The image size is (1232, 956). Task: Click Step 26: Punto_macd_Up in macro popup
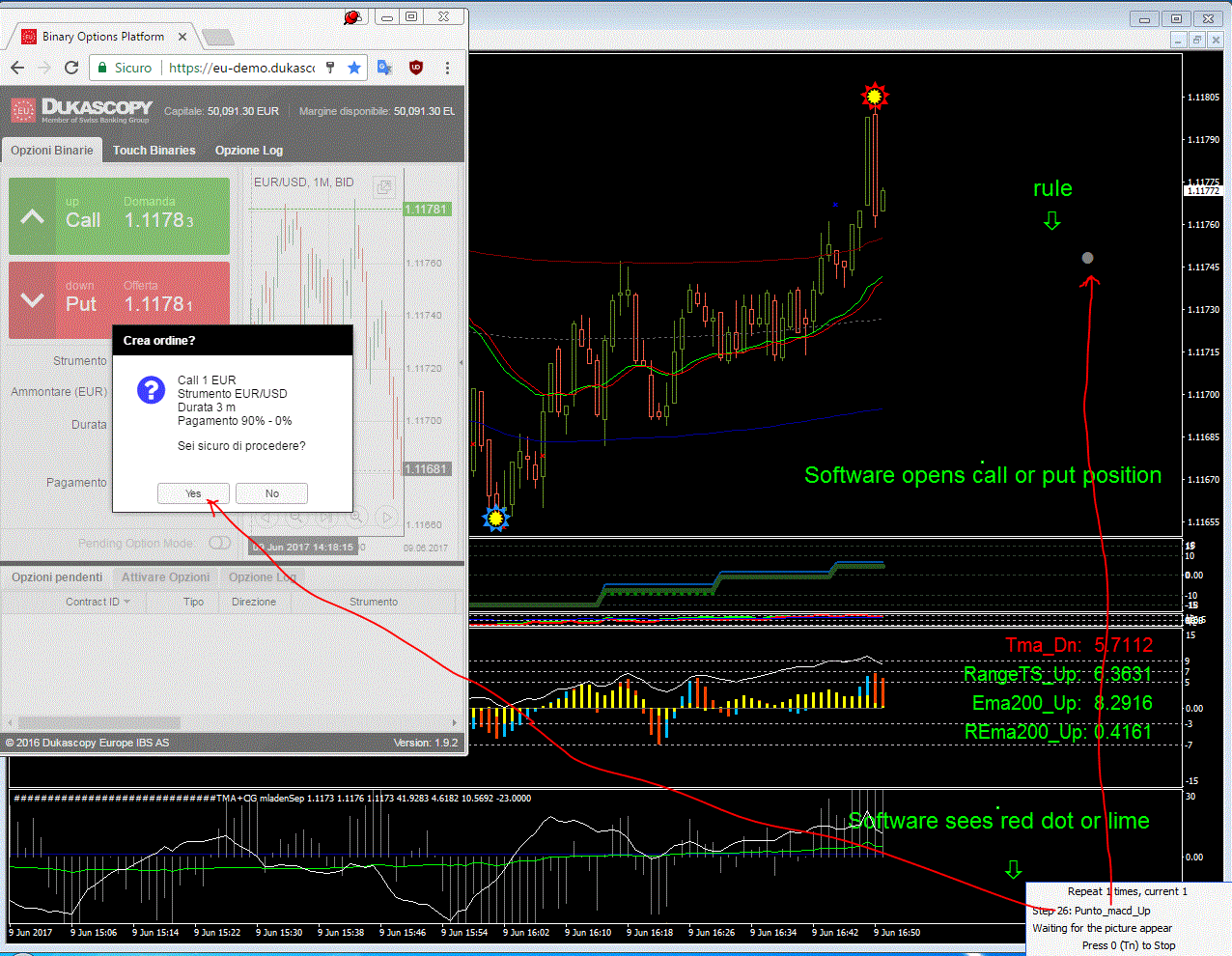click(x=1091, y=911)
